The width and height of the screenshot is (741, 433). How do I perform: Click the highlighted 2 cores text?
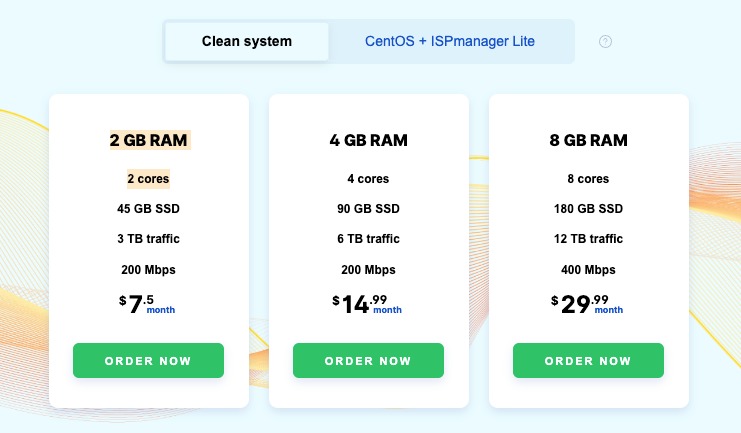[148, 179]
